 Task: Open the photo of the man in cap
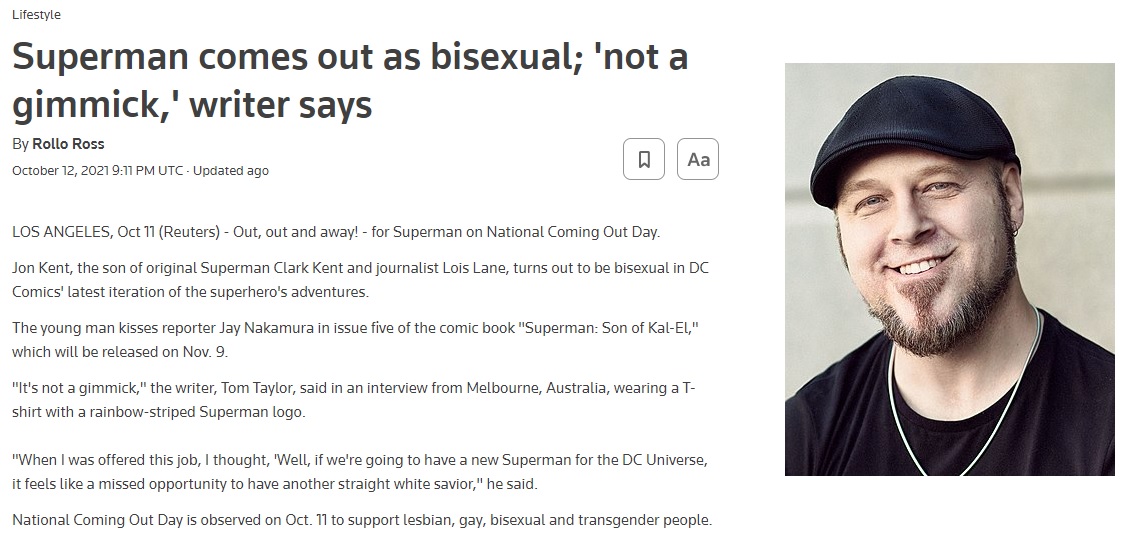click(950, 269)
